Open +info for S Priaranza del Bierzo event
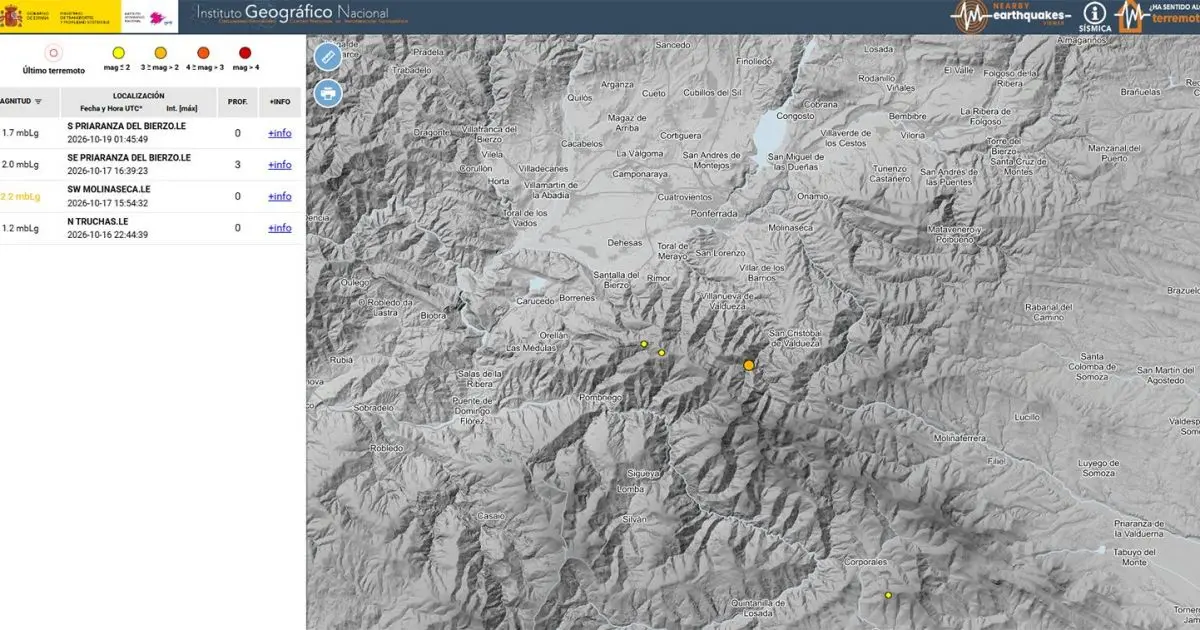Screen dimensions: 1200x630 coord(280,133)
